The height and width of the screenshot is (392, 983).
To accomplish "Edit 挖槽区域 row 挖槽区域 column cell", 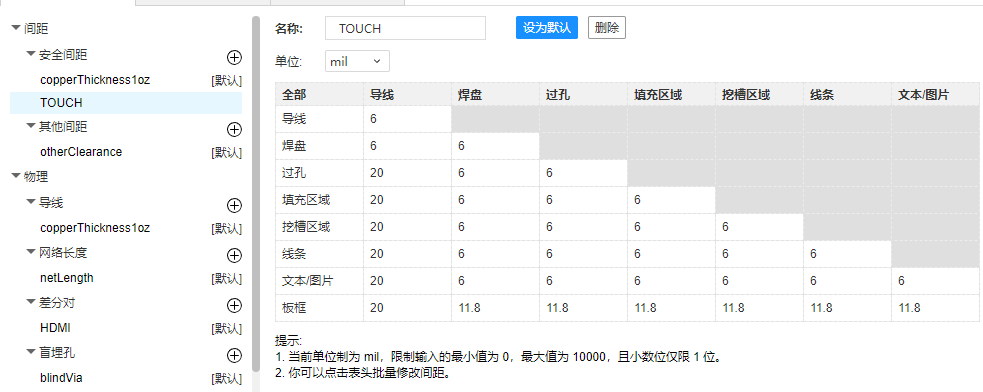I will pyautogui.click(x=759, y=227).
